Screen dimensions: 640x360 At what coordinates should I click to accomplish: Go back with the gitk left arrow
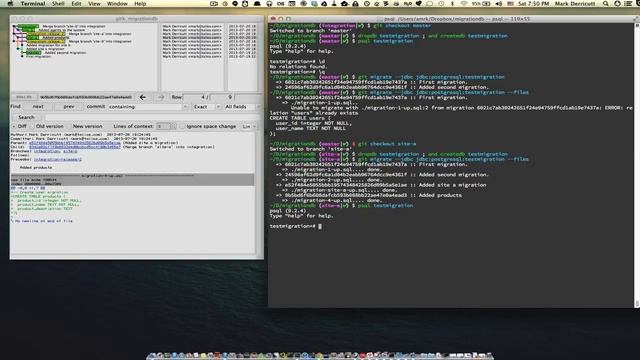coord(142,97)
